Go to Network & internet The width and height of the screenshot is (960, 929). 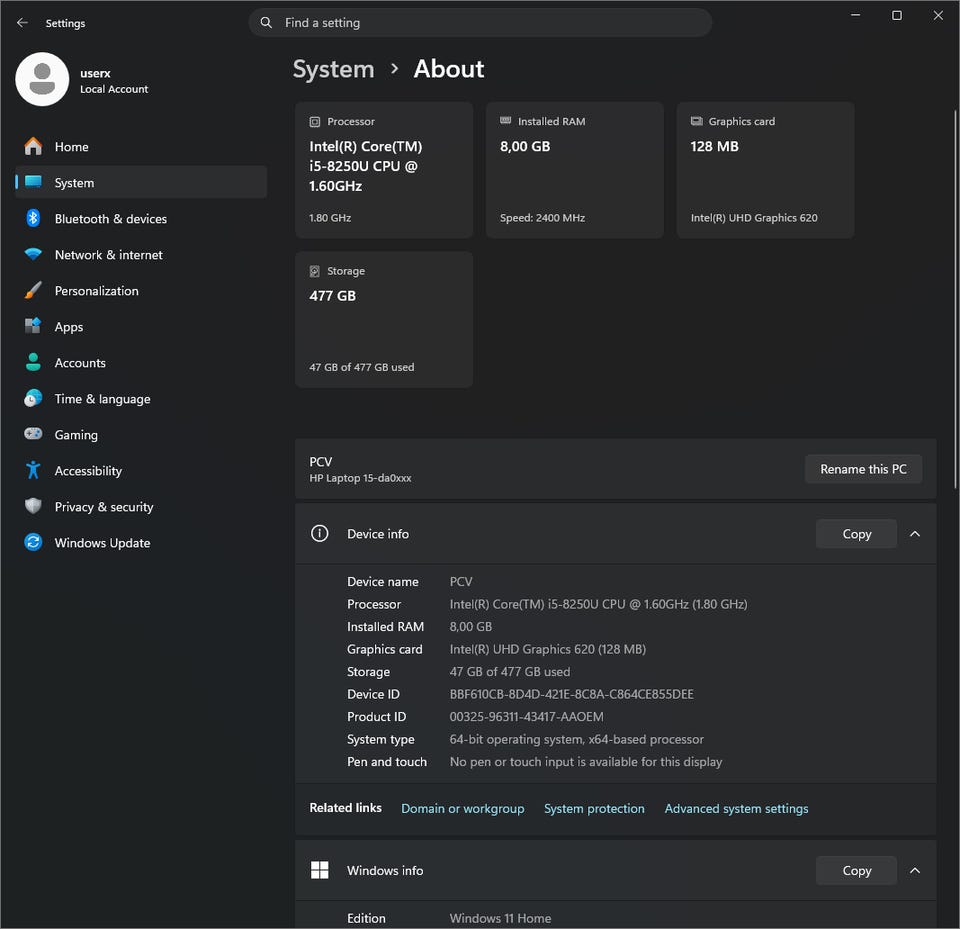point(141,255)
